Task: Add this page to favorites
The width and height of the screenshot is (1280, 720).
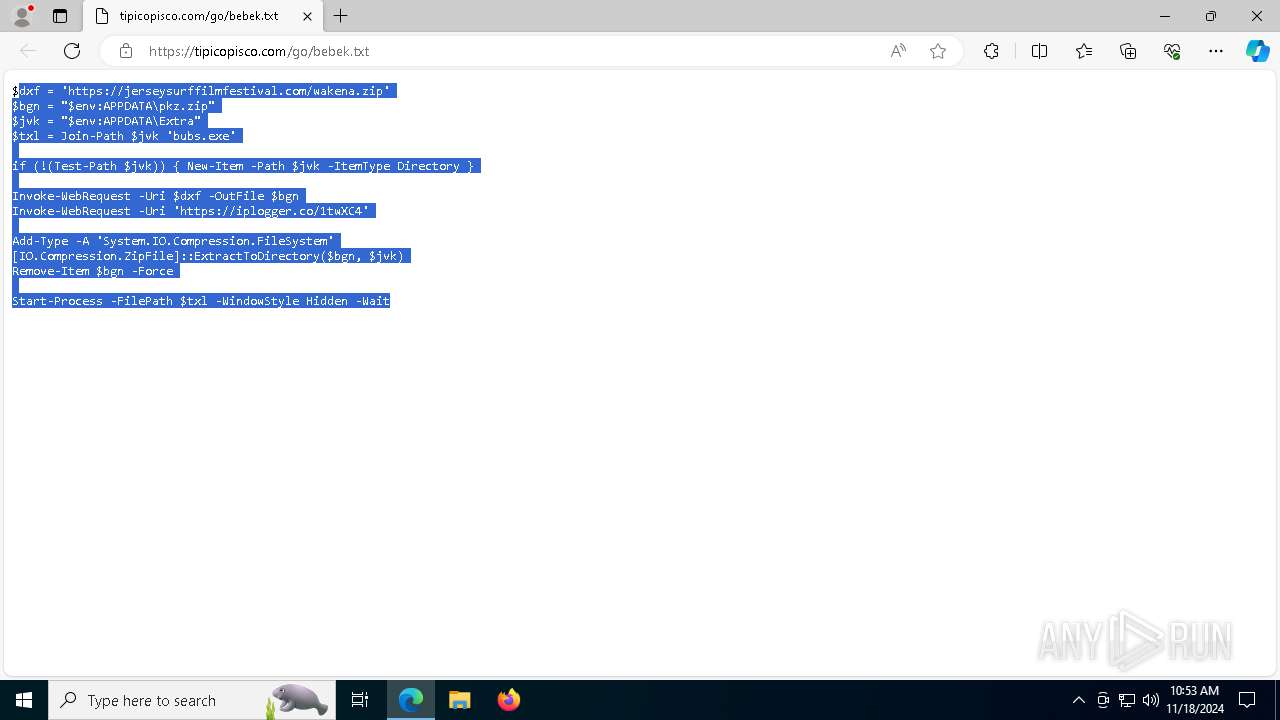Action: pos(938,51)
